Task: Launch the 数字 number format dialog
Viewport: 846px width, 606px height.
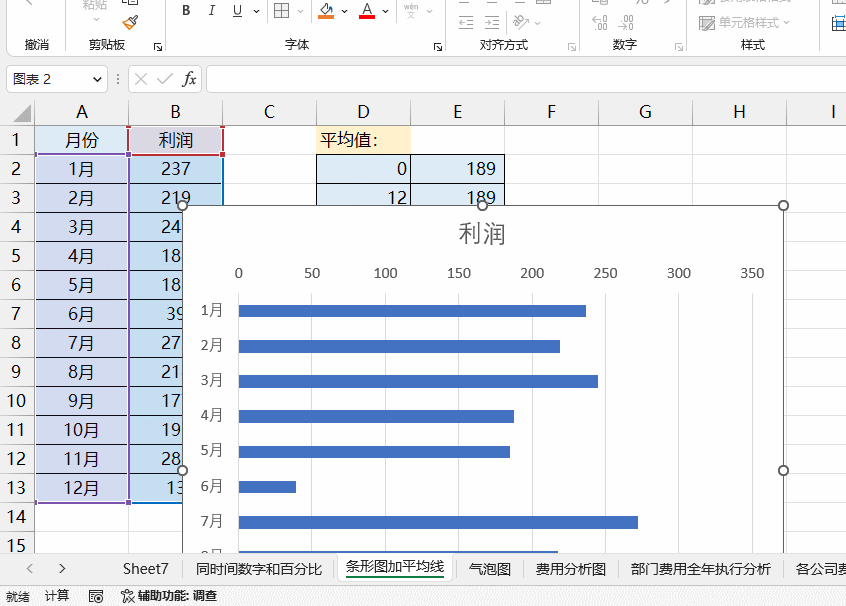Action: 679,47
